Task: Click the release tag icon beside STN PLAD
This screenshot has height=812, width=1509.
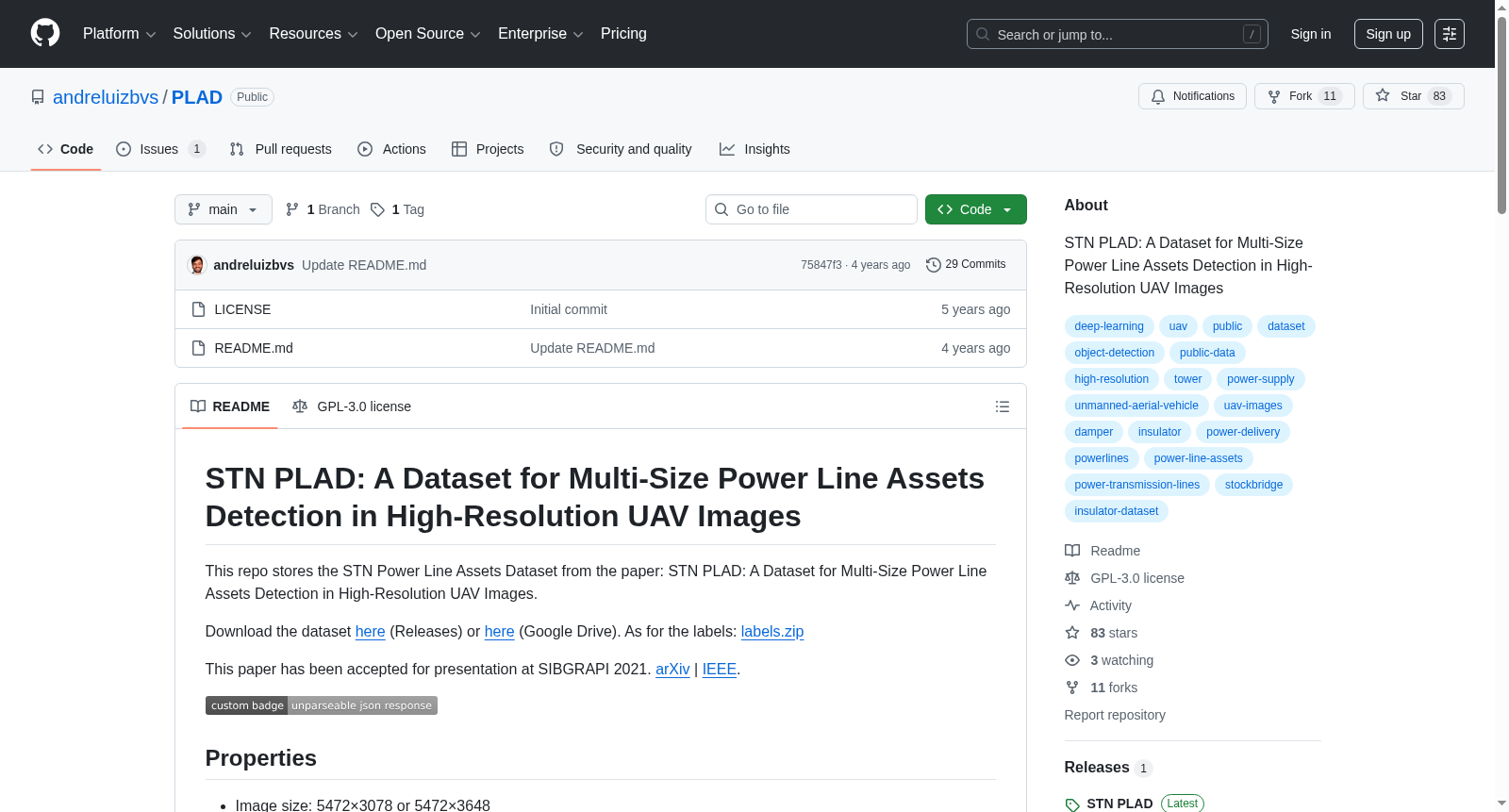Action: point(1072,804)
